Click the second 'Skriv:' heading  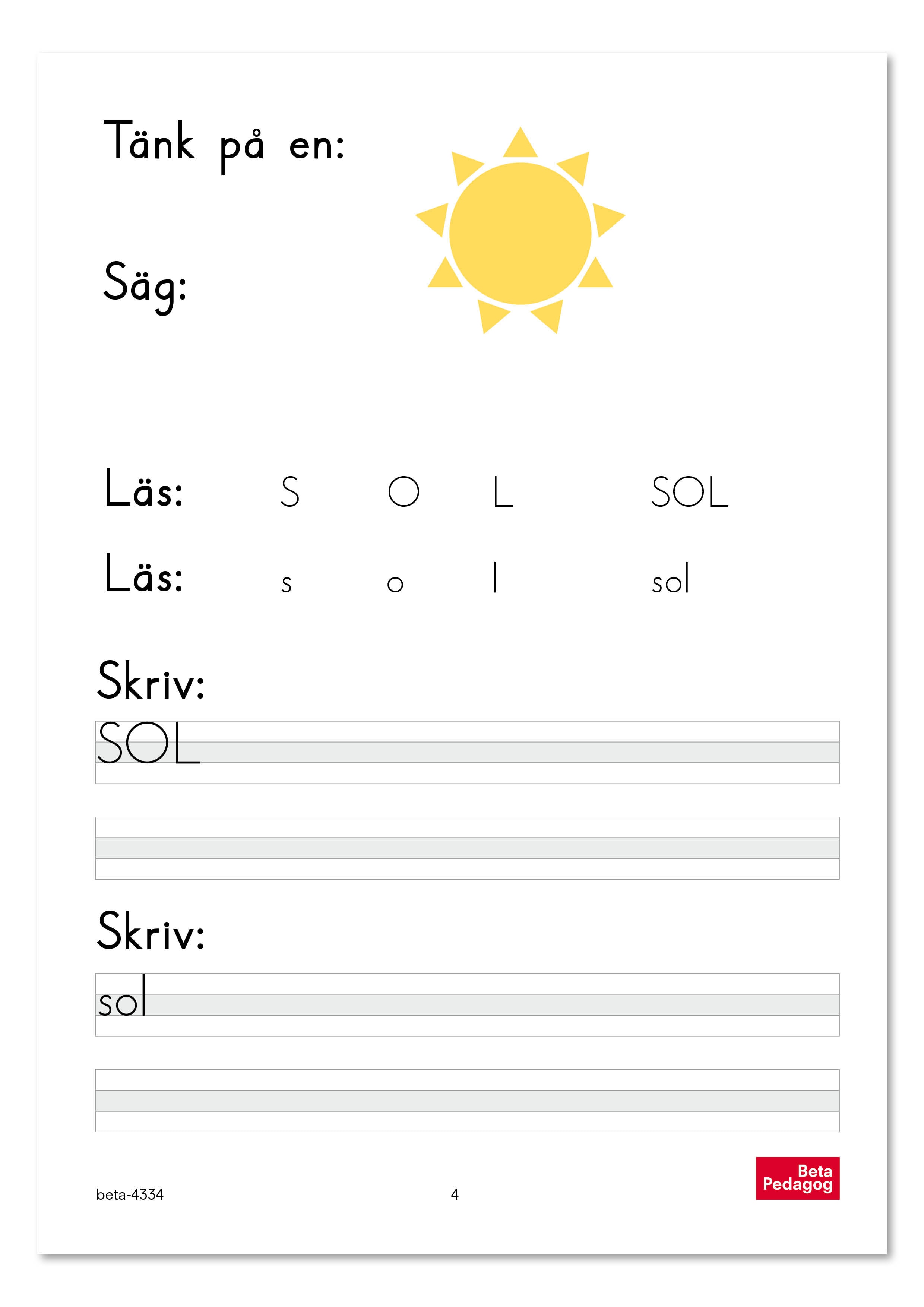[x=151, y=931]
